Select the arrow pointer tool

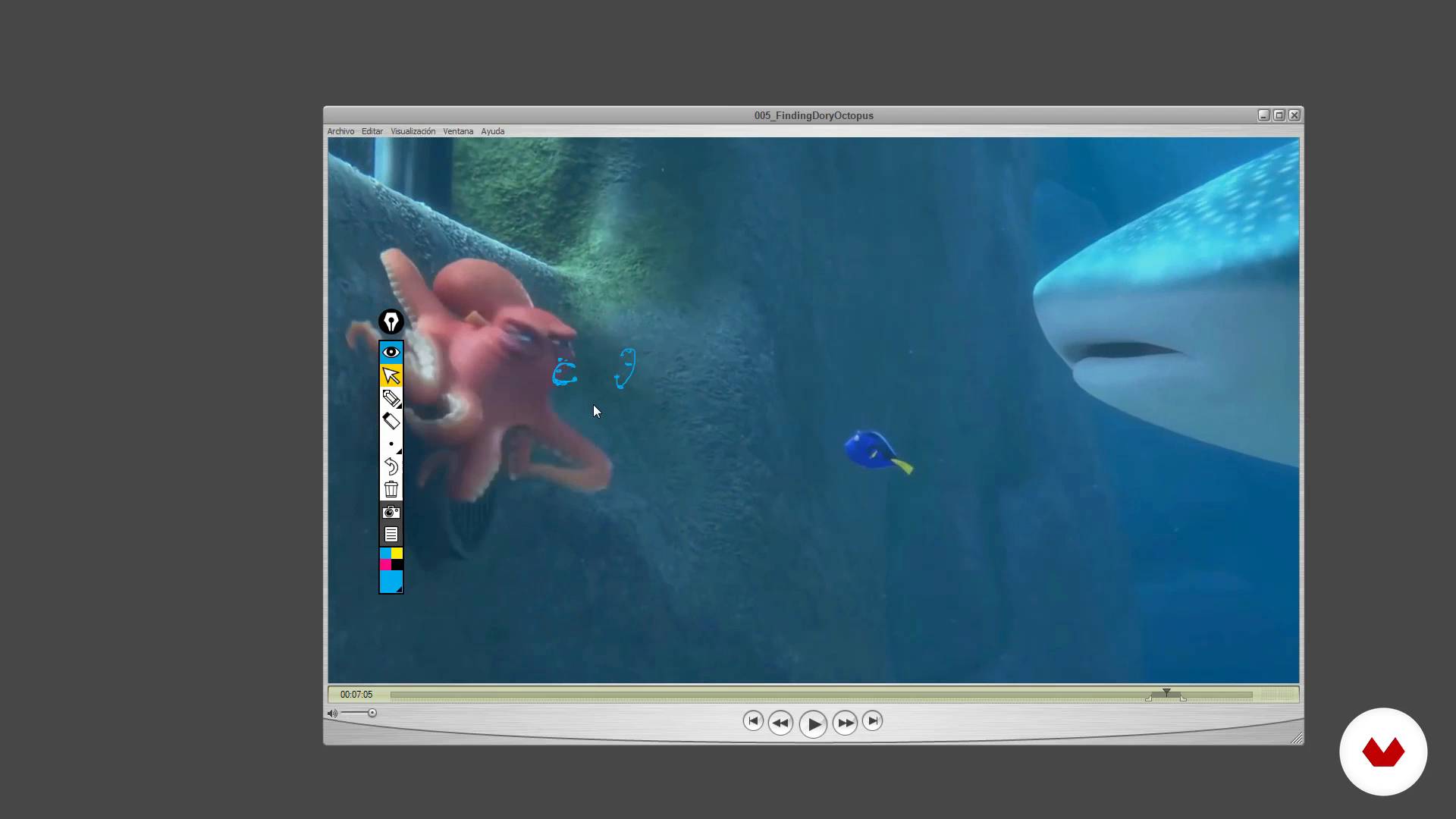pyautogui.click(x=391, y=375)
